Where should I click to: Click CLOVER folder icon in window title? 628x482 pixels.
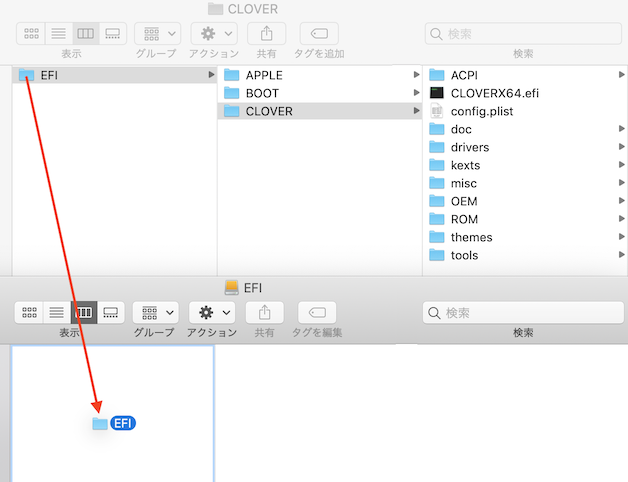[x=215, y=9]
